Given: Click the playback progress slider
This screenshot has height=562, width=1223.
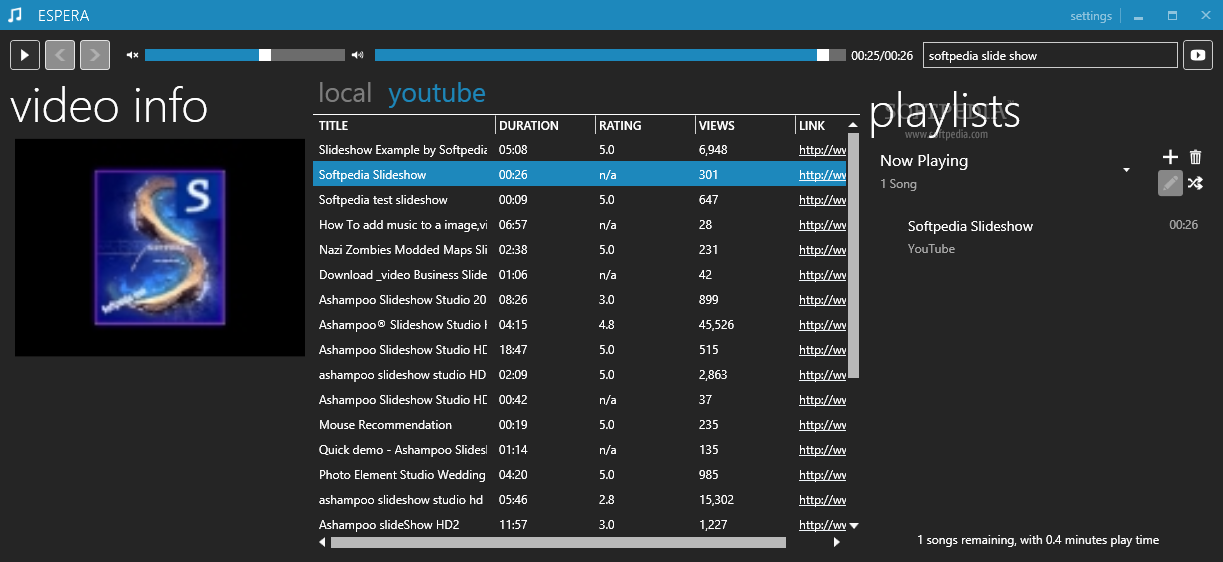Looking at the screenshot, I should [610, 55].
